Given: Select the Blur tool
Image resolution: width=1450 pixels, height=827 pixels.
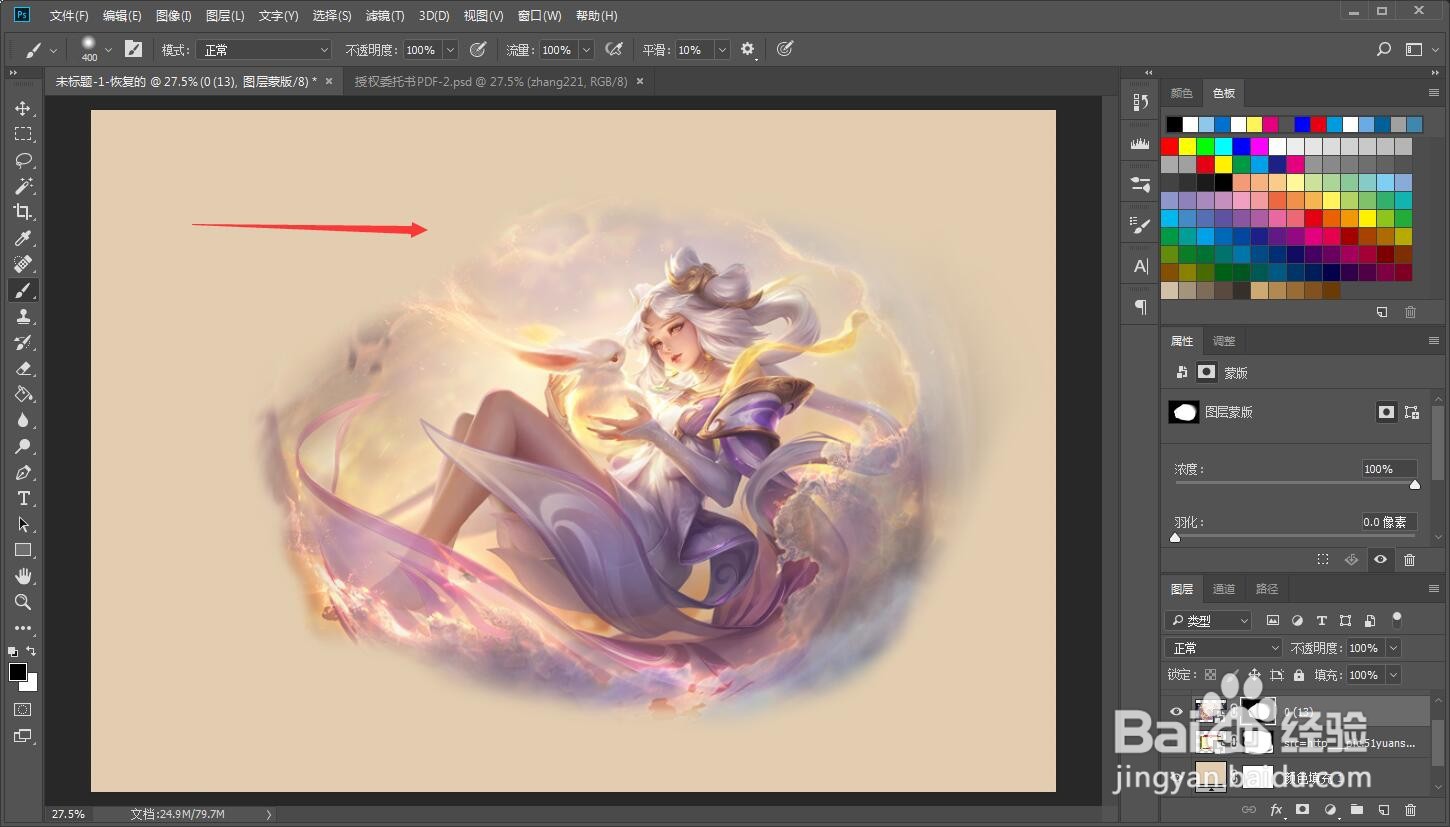Looking at the screenshot, I should click(23, 420).
